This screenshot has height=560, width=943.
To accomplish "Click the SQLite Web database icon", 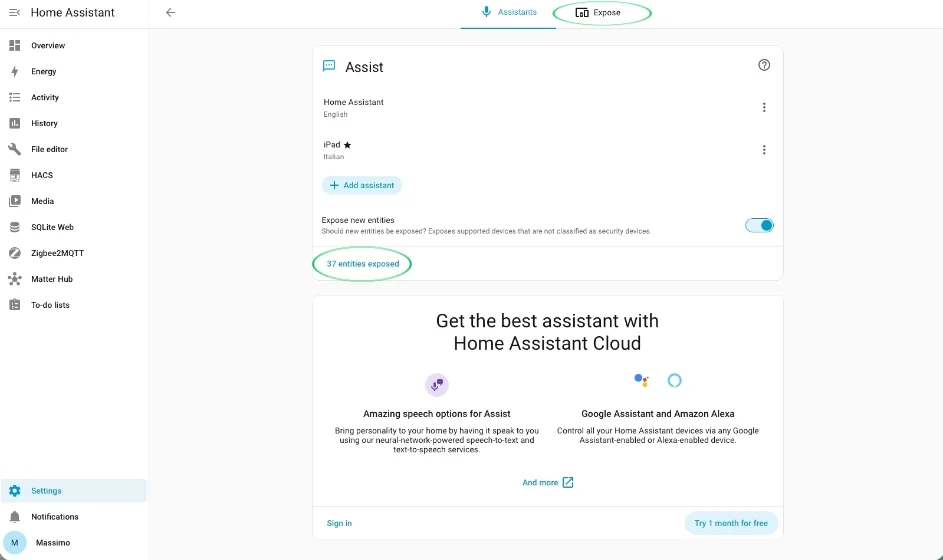I will pos(14,227).
